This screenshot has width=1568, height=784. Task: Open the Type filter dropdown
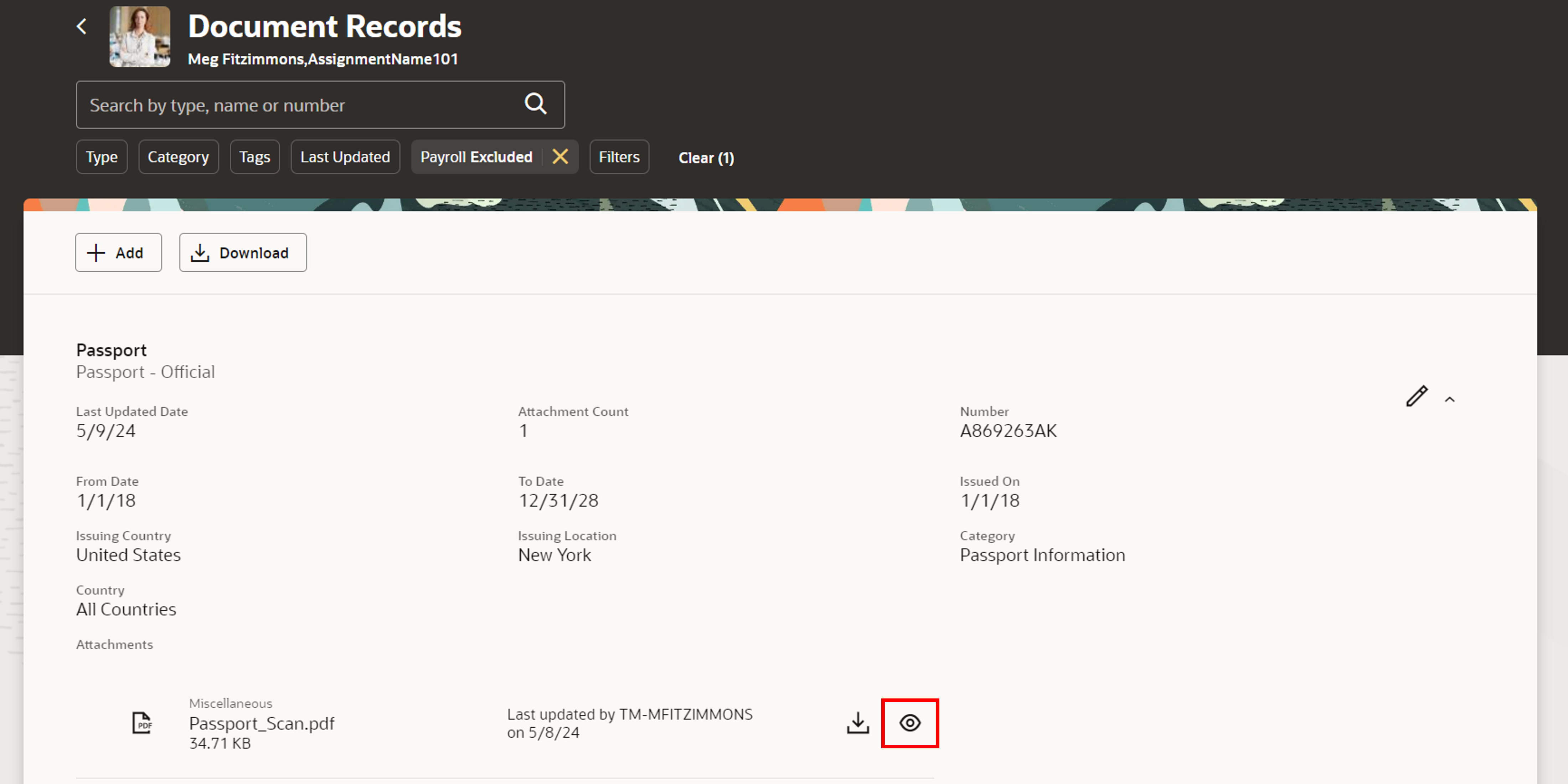click(x=102, y=157)
